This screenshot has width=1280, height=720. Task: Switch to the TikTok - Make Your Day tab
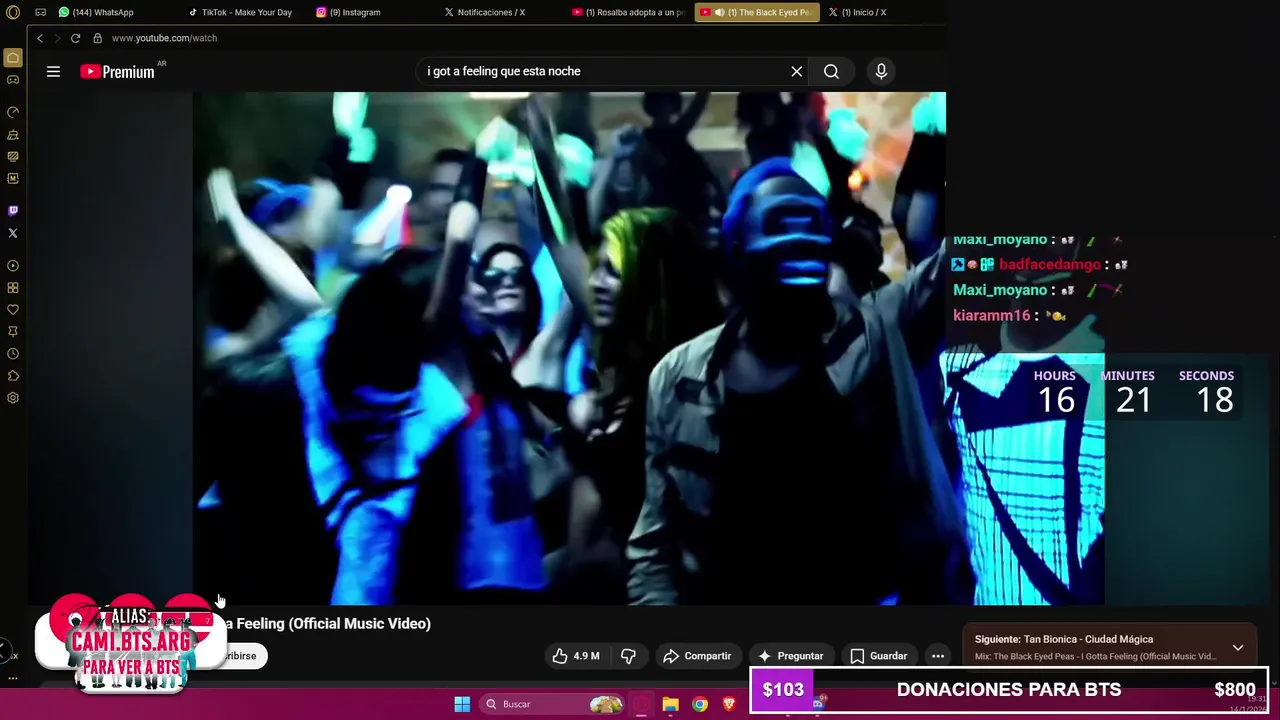coord(240,12)
